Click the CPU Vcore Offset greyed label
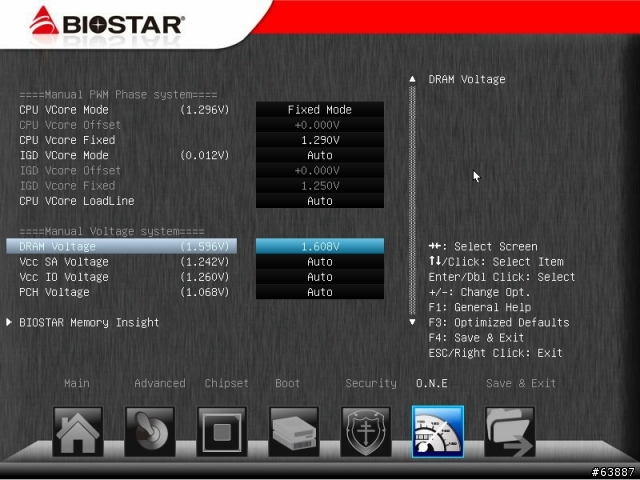Image resolution: width=640 pixels, height=480 pixels. tap(70, 125)
